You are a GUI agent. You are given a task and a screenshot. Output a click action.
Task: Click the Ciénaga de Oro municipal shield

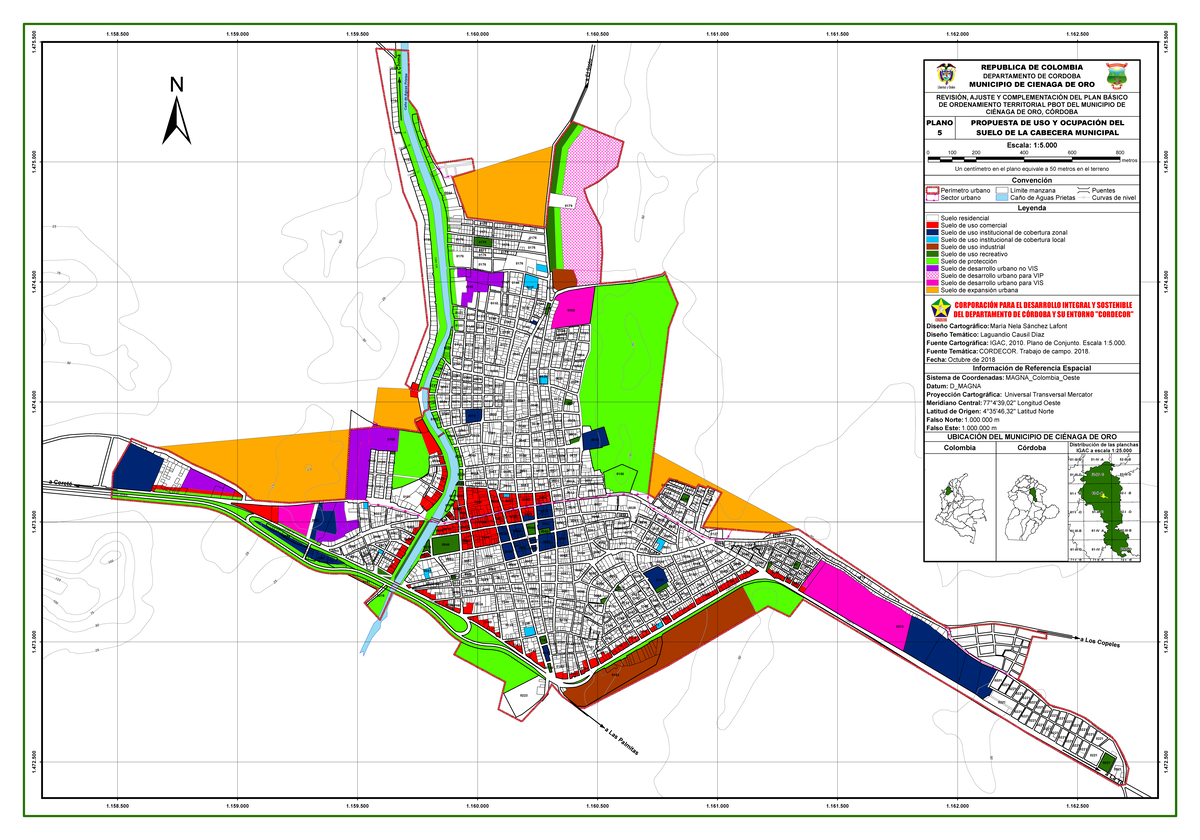click(1115, 75)
